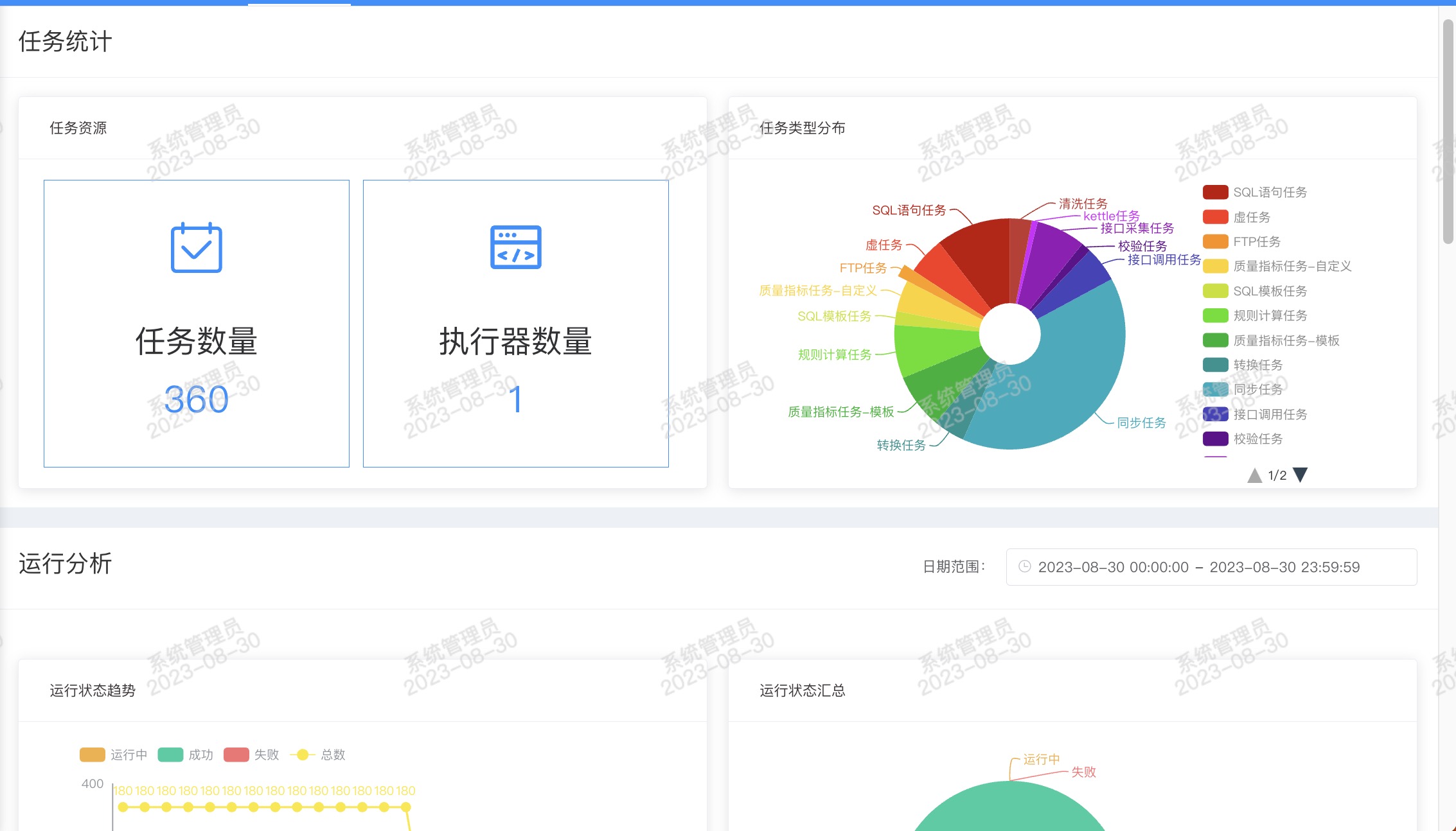Go to previous legend page with up arrow
Viewport: 1456px width, 831px height.
pos(1254,475)
